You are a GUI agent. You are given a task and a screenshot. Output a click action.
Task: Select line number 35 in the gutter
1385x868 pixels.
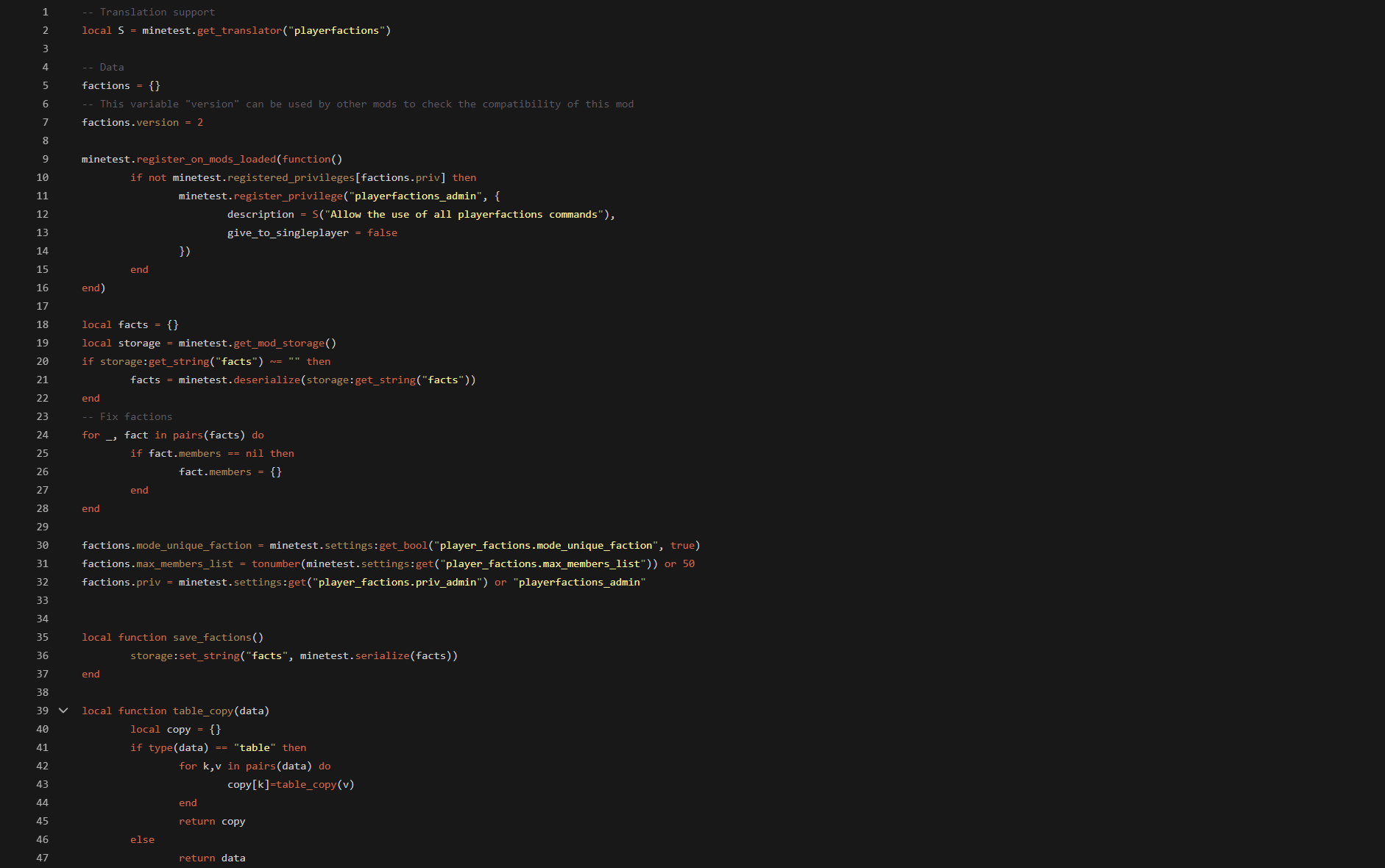(x=43, y=637)
